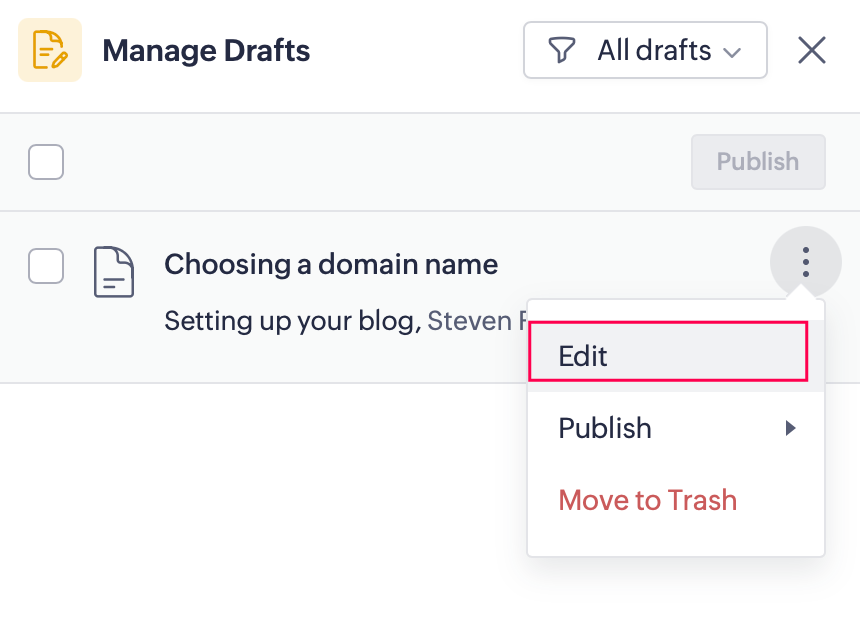Click the document icon beside the draft
This screenshot has height=638, width=860.
113,272
